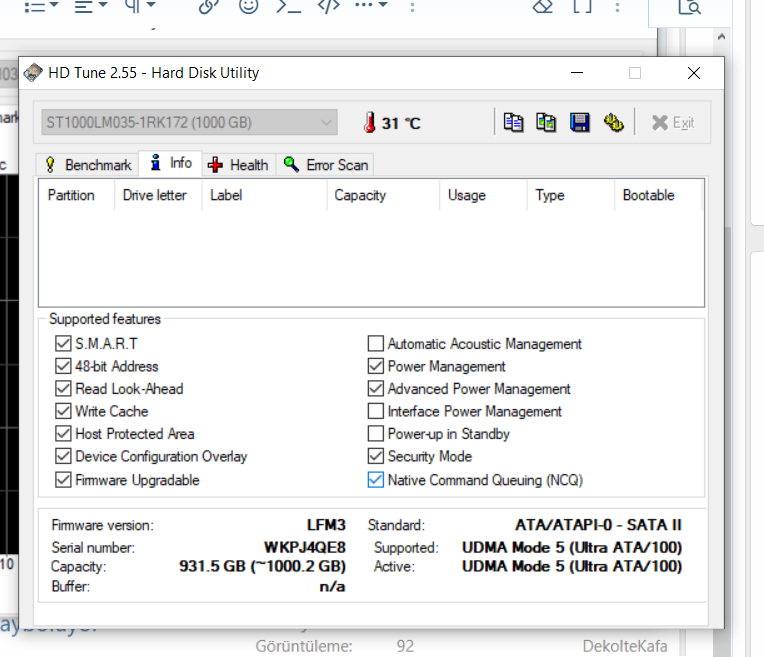Click the Exit button

(x=673, y=123)
